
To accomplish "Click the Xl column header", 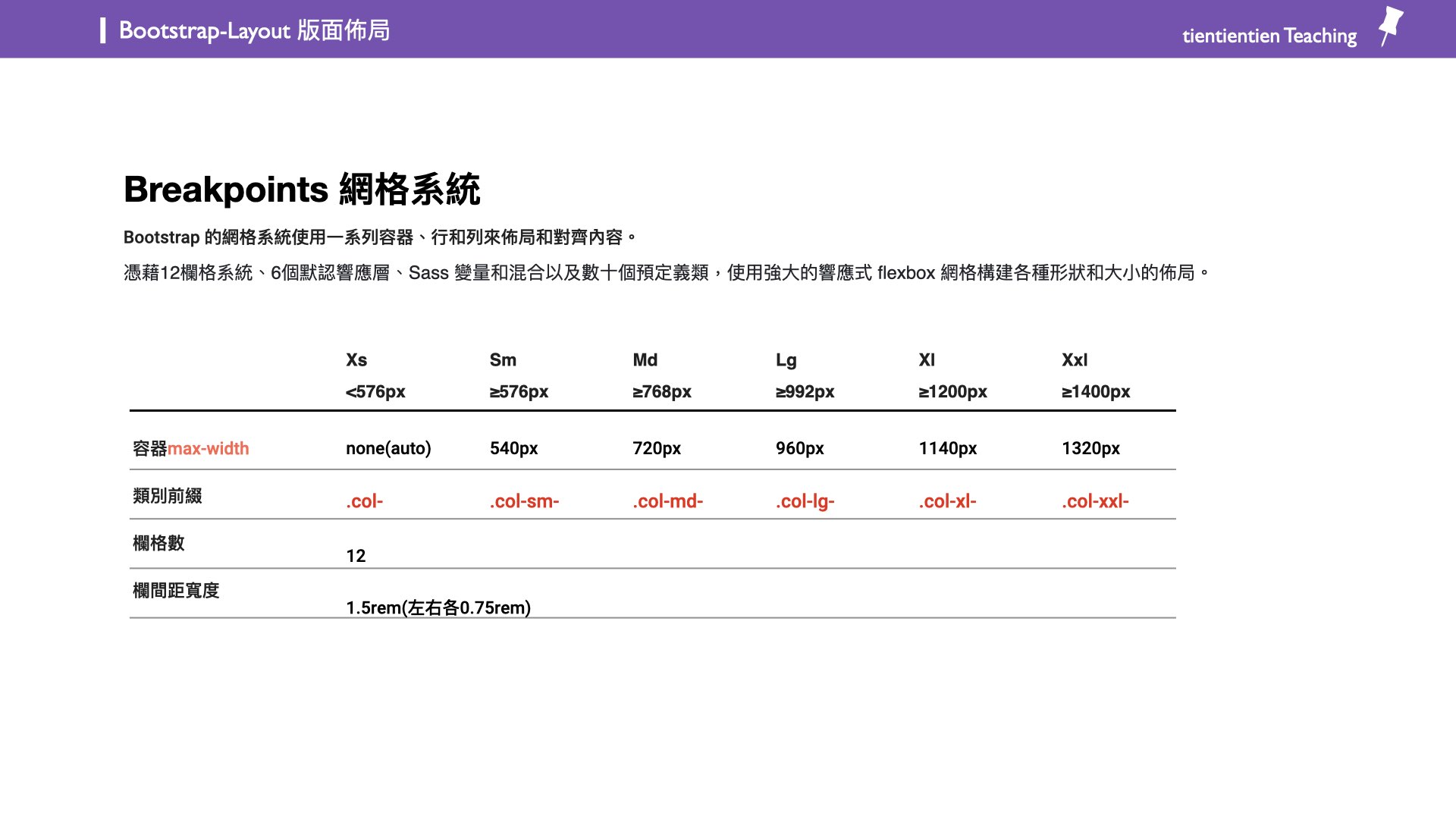I will click(926, 359).
